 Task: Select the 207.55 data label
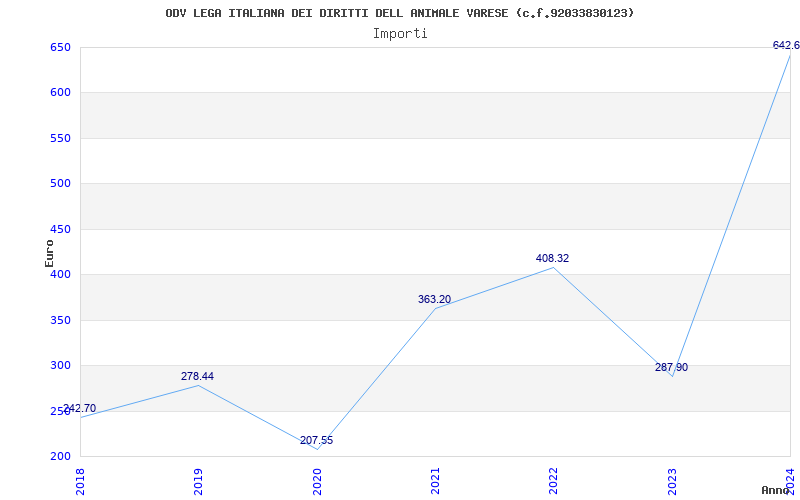(x=316, y=440)
